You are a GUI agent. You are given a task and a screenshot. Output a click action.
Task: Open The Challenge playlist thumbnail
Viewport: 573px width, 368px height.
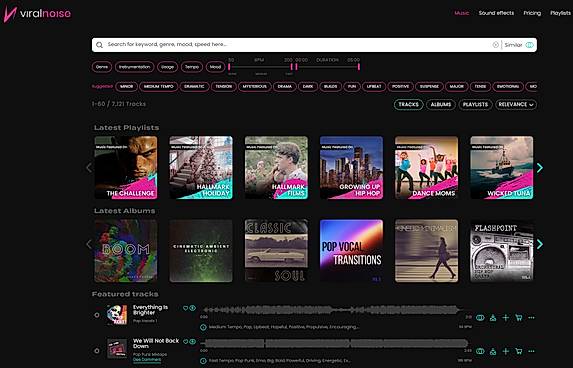(x=126, y=168)
